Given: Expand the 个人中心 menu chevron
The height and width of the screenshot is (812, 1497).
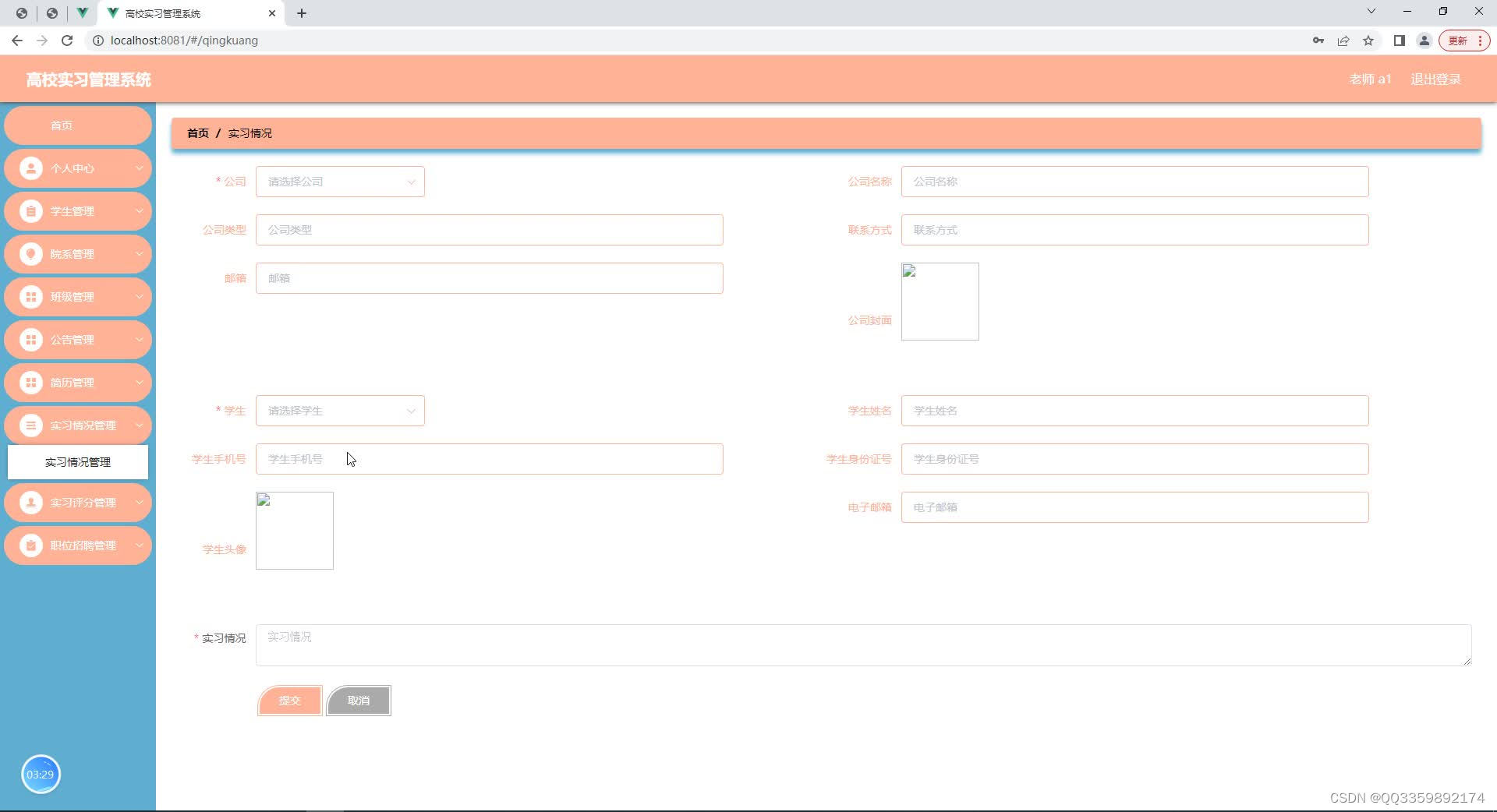Looking at the screenshot, I should pos(139,168).
